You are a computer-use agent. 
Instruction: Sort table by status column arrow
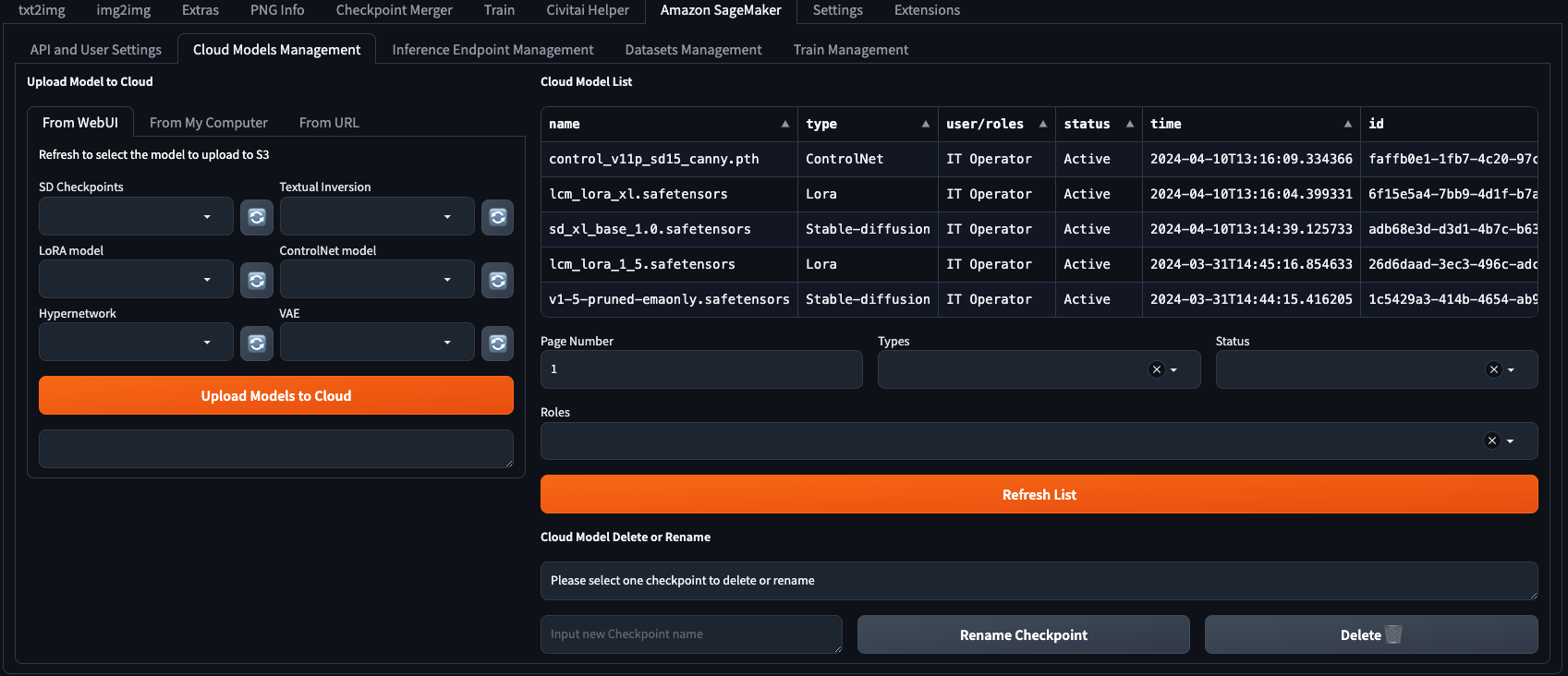[x=1129, y=124]
